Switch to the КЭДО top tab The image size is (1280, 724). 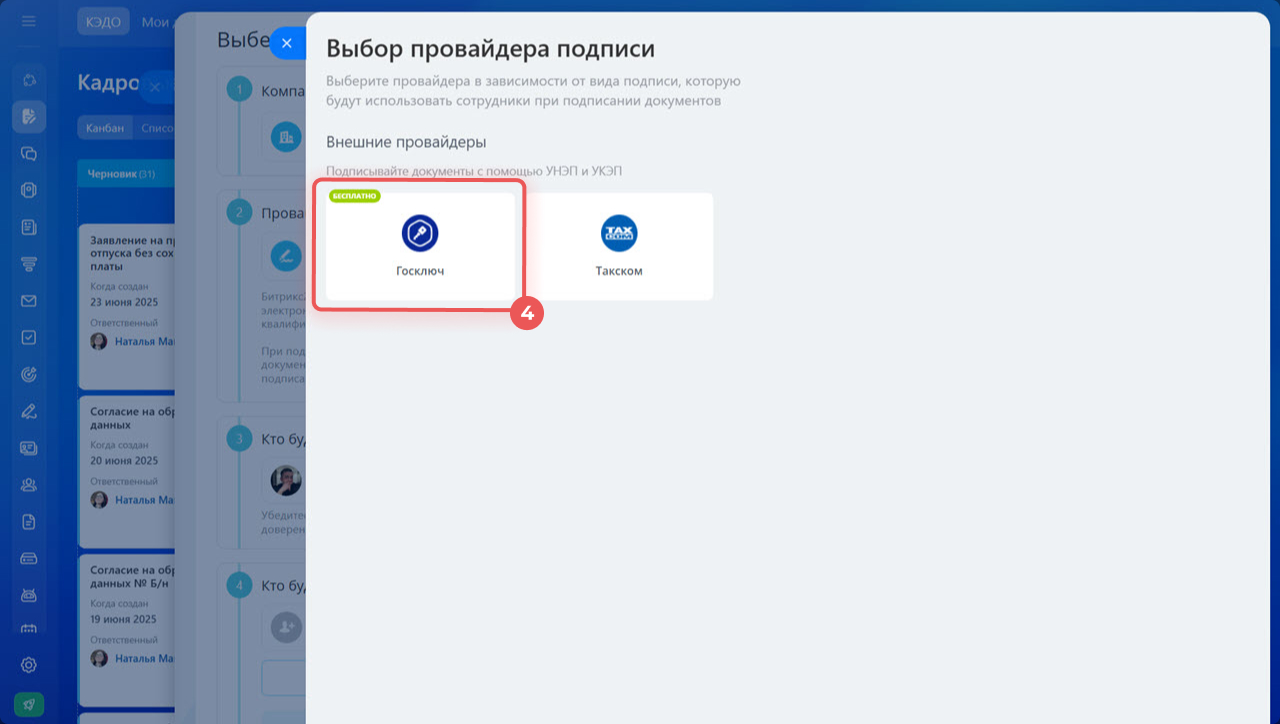[101, 21]
